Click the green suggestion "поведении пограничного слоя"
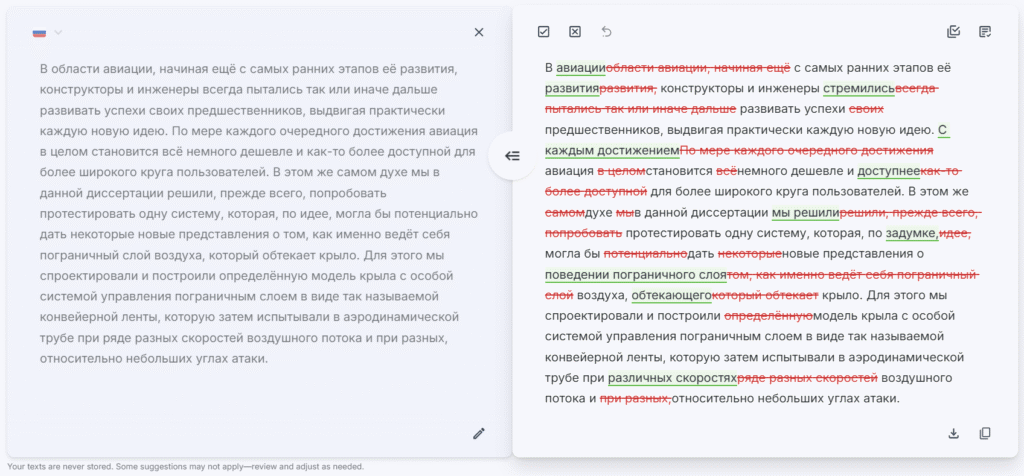 [x=634, y=274]
